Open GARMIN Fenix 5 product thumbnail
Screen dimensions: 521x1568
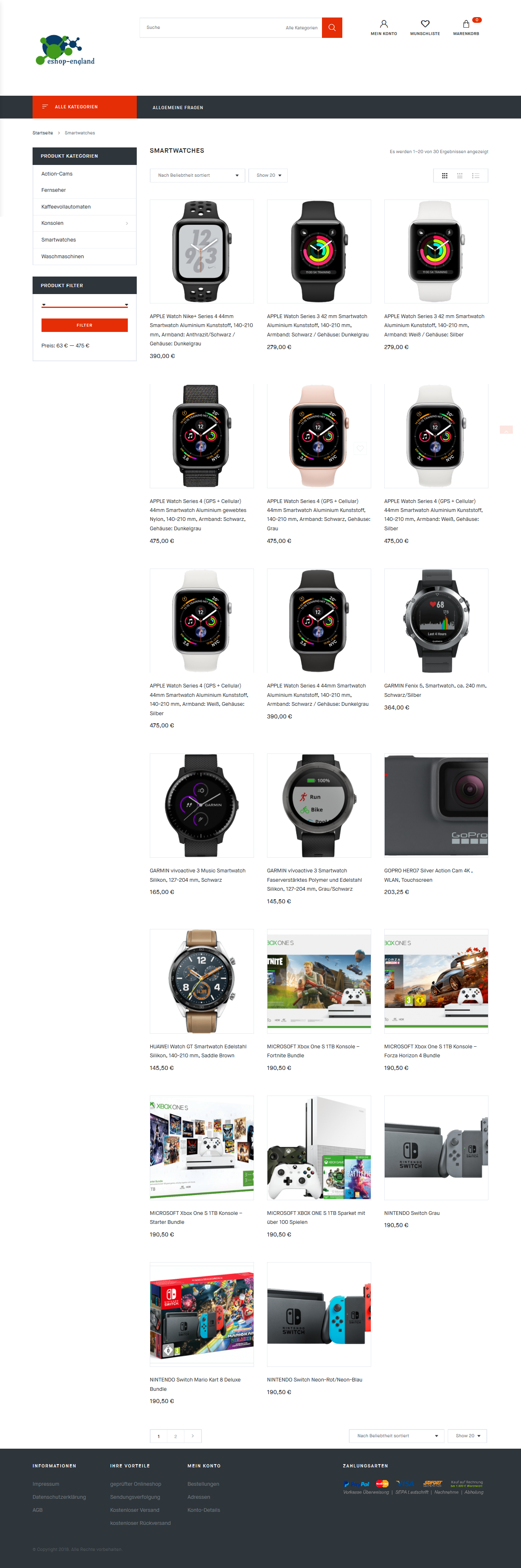(x=436, y=620)
